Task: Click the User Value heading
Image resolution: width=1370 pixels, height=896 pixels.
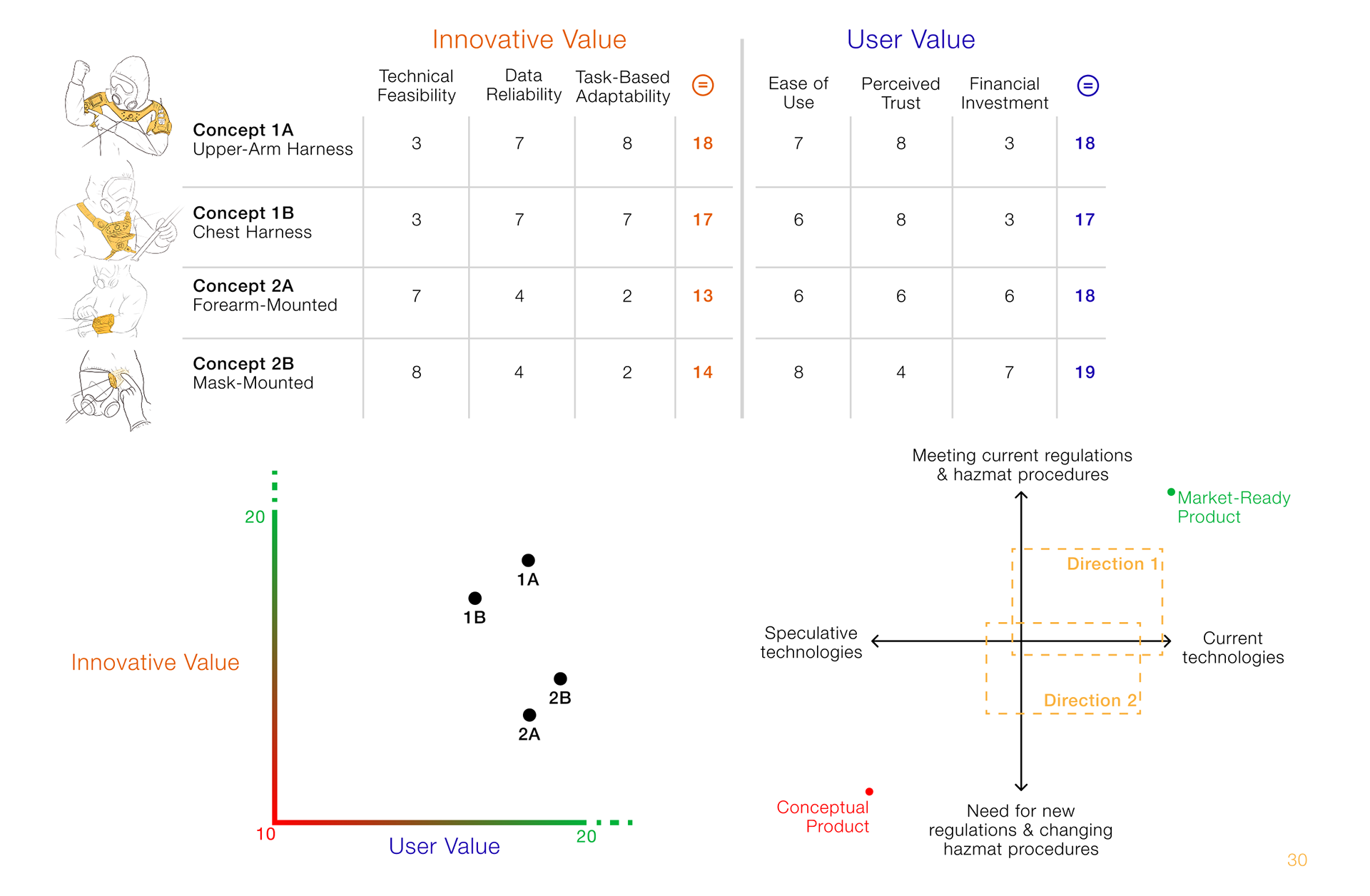Action: tap(910, 39)
